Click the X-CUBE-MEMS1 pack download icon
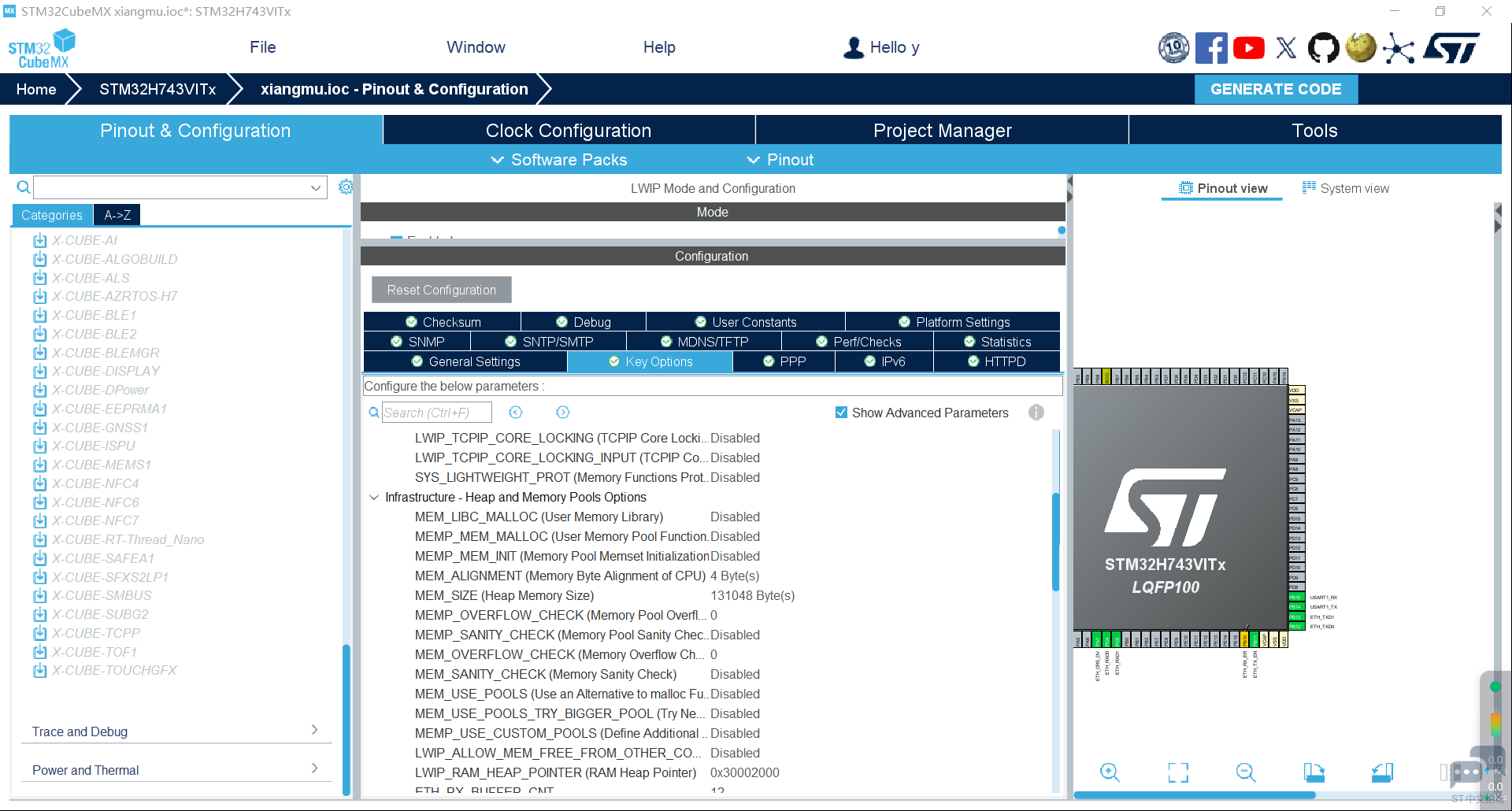This screenshot has height=811, width=1512. [x=40, y=465]
